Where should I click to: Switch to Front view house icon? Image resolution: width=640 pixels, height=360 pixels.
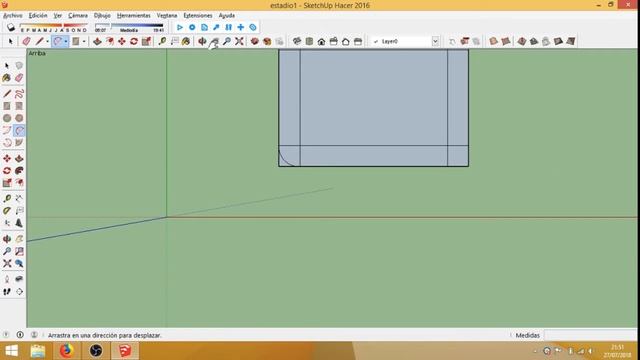point(321,41)
